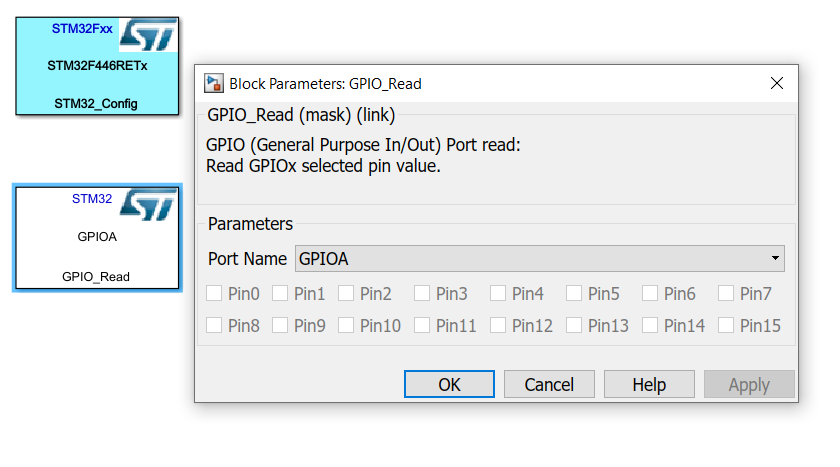Tick the Pin9 checkbox
The height and width of the screenshot is (467, 840).
pyautogui.click(x=280, y=325)
